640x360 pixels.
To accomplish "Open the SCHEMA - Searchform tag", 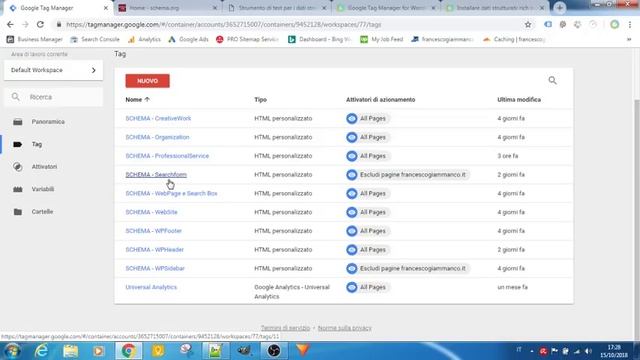I will (156, 175).
